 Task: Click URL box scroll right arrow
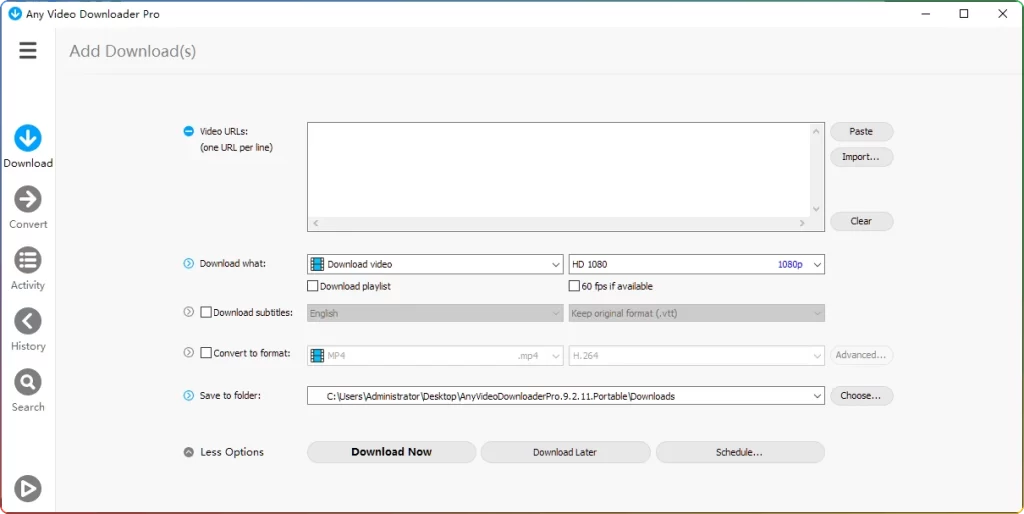point(802,223)
